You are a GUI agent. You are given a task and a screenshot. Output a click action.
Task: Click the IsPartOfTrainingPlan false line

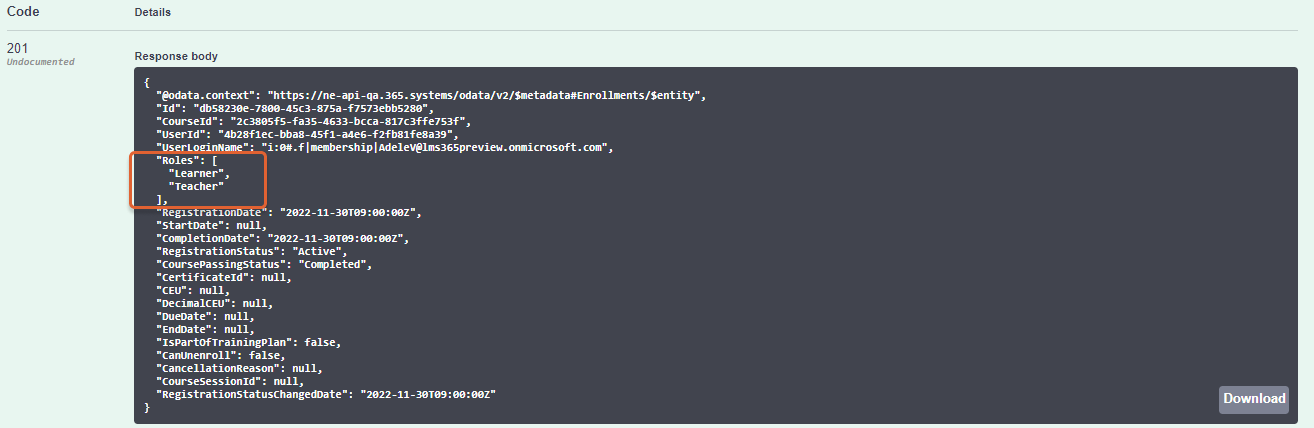point(249,342)
